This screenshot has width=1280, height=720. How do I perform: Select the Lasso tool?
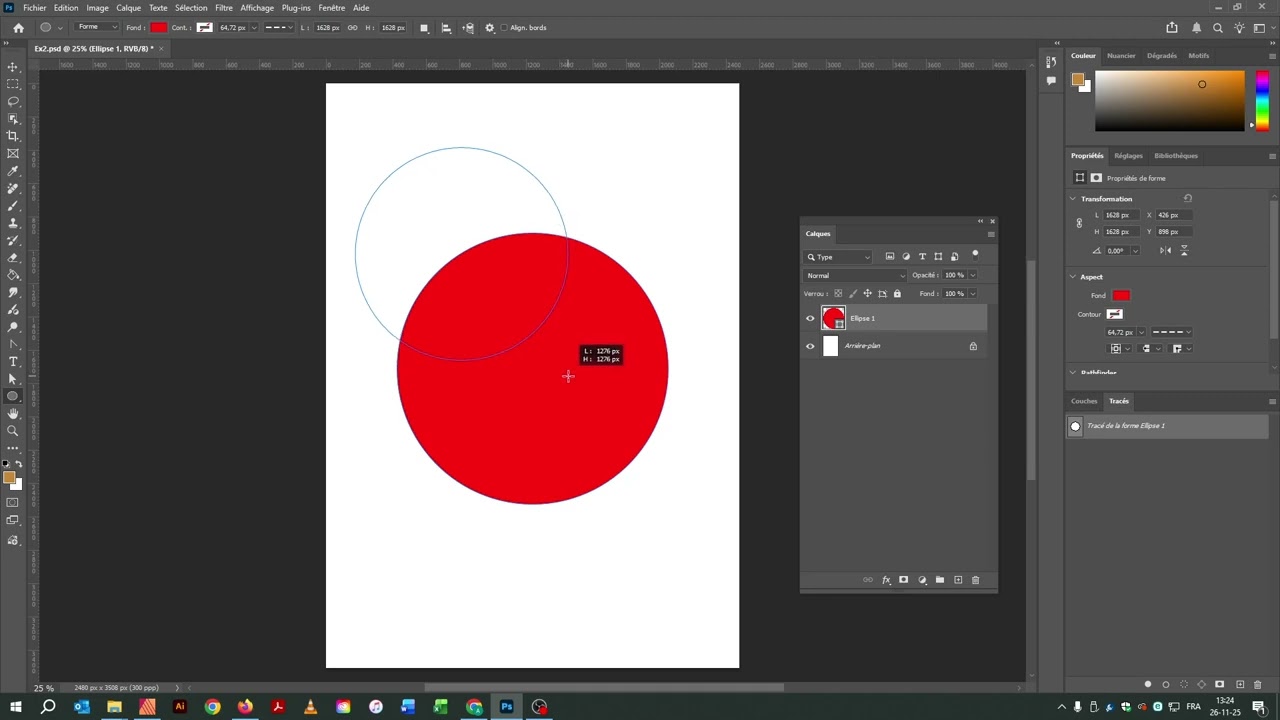pyautogui.click(x=13, y=101)
